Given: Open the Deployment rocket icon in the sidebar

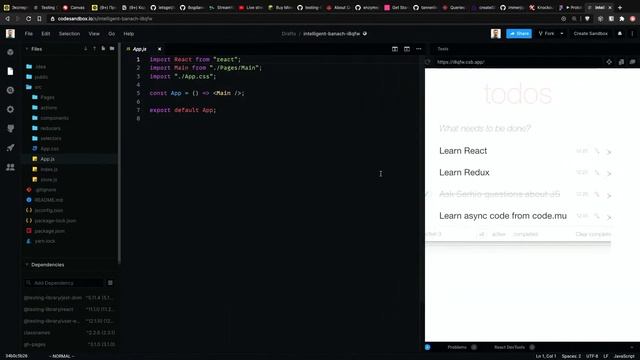Looking at the screenshot, I should click(x=10, y=148).
